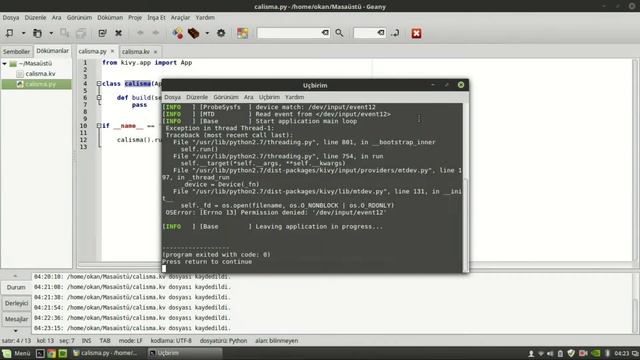
Task: Open the Dosya menu in Uçbirim window
Action: point(172,97)
